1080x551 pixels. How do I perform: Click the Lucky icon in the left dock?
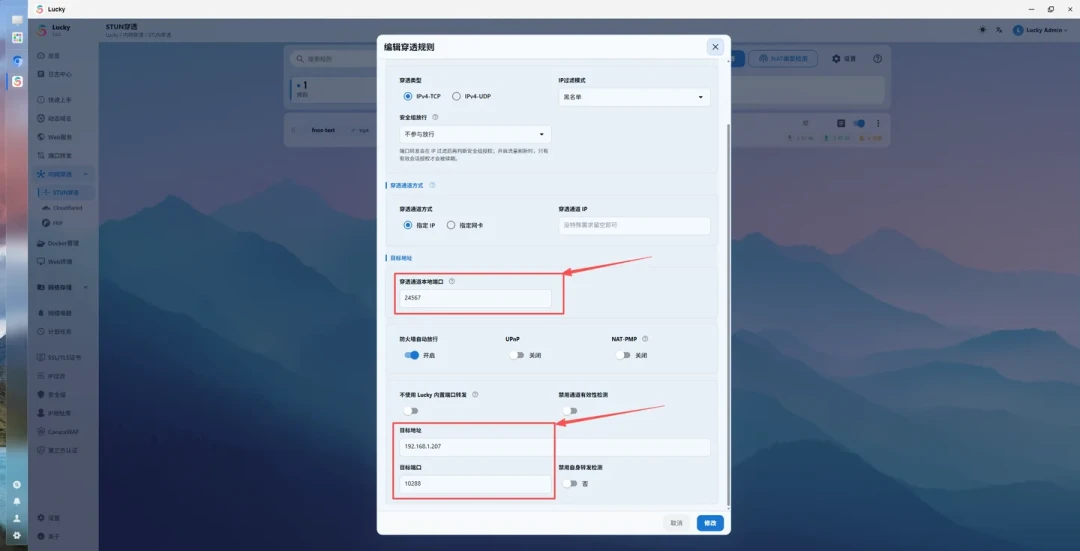[x=17, y=81]
